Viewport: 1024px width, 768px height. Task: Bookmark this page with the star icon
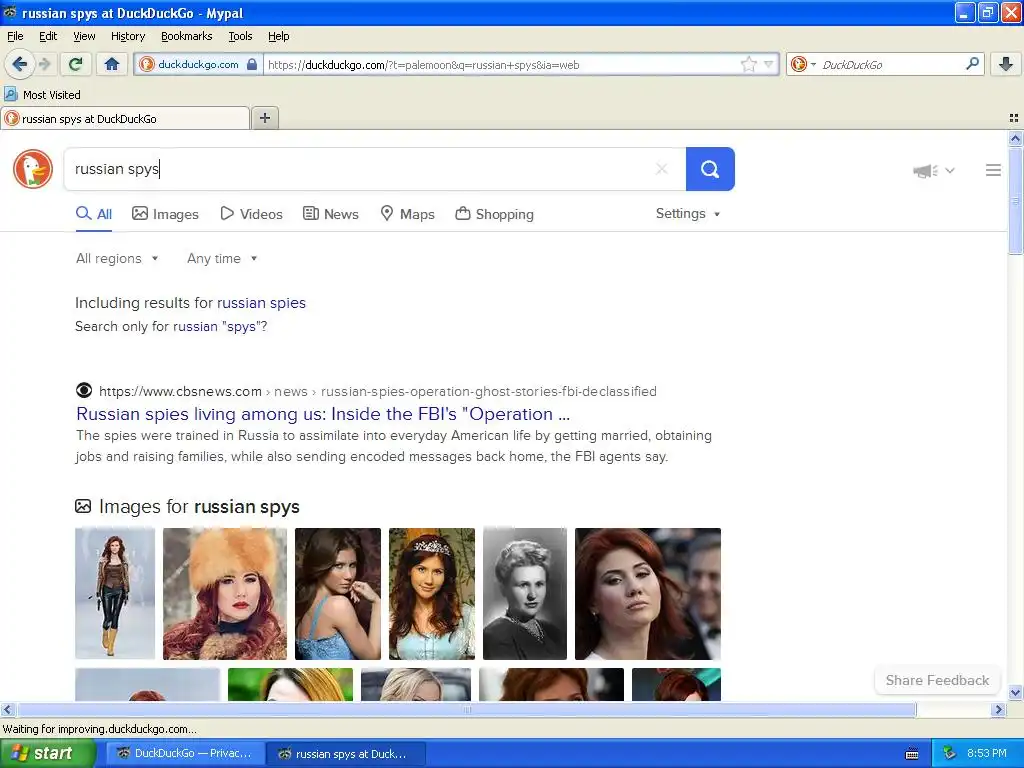click(748, 64)
